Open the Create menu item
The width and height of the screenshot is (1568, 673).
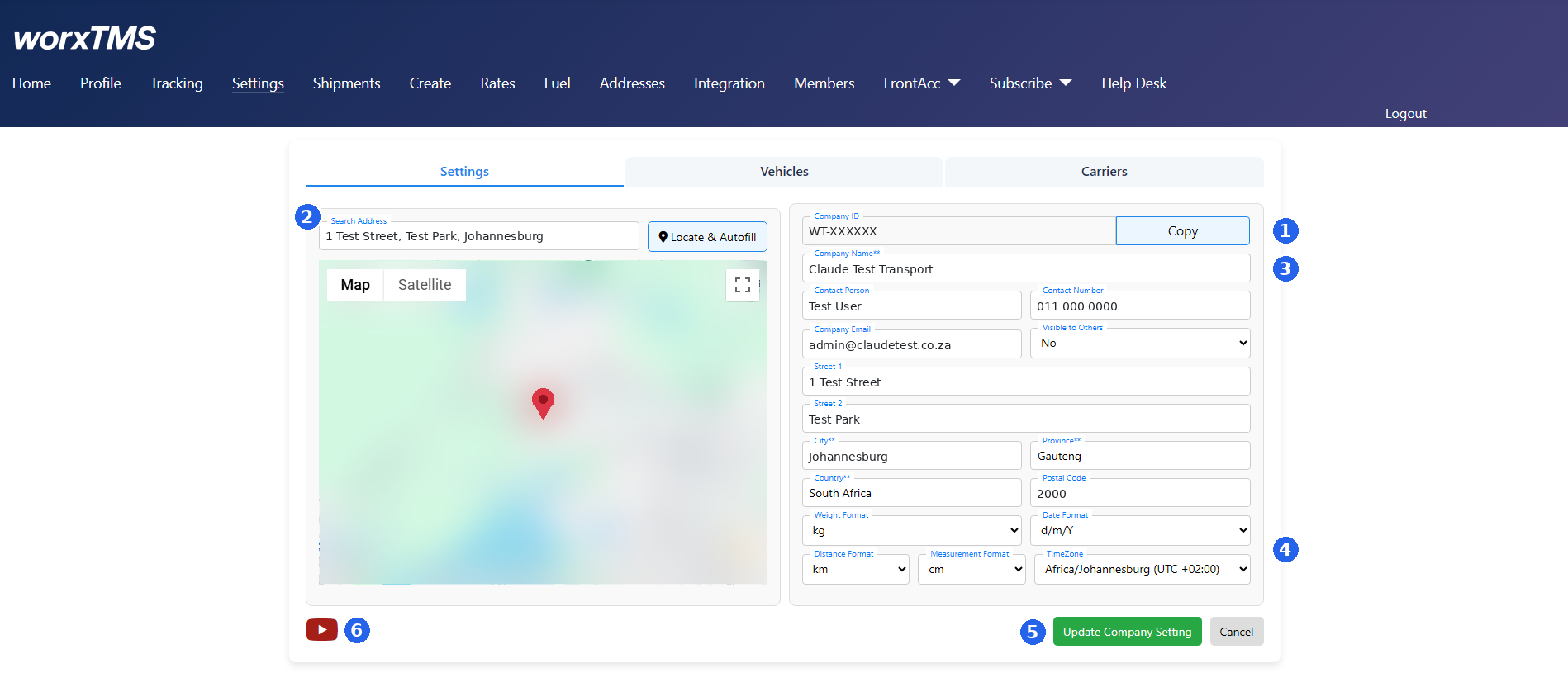tap(430, 83)
